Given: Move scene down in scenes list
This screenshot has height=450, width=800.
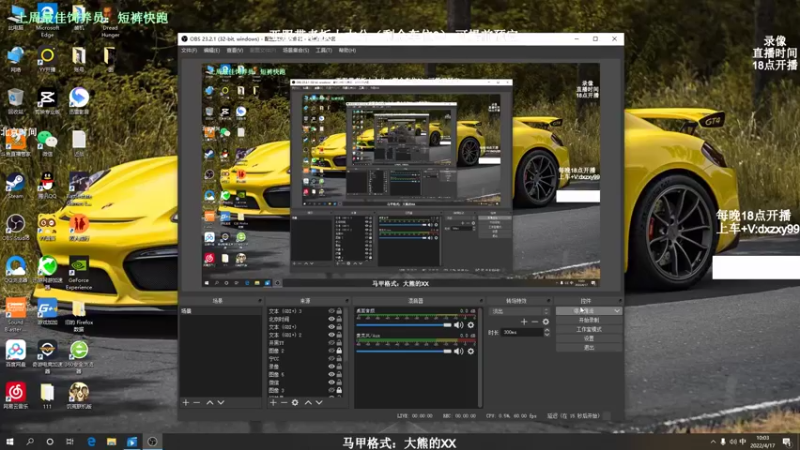Looking at the screenshot, I should [221, 403].
